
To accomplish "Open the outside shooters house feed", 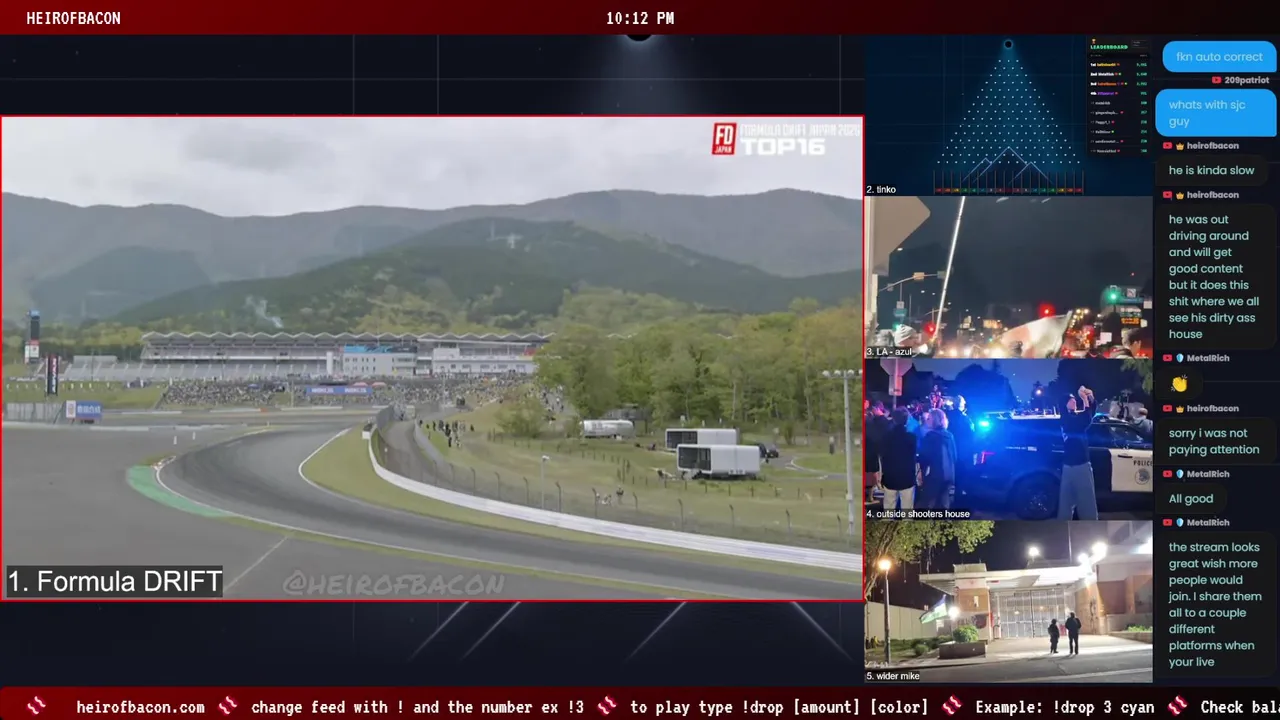I will click(1008, 439).
